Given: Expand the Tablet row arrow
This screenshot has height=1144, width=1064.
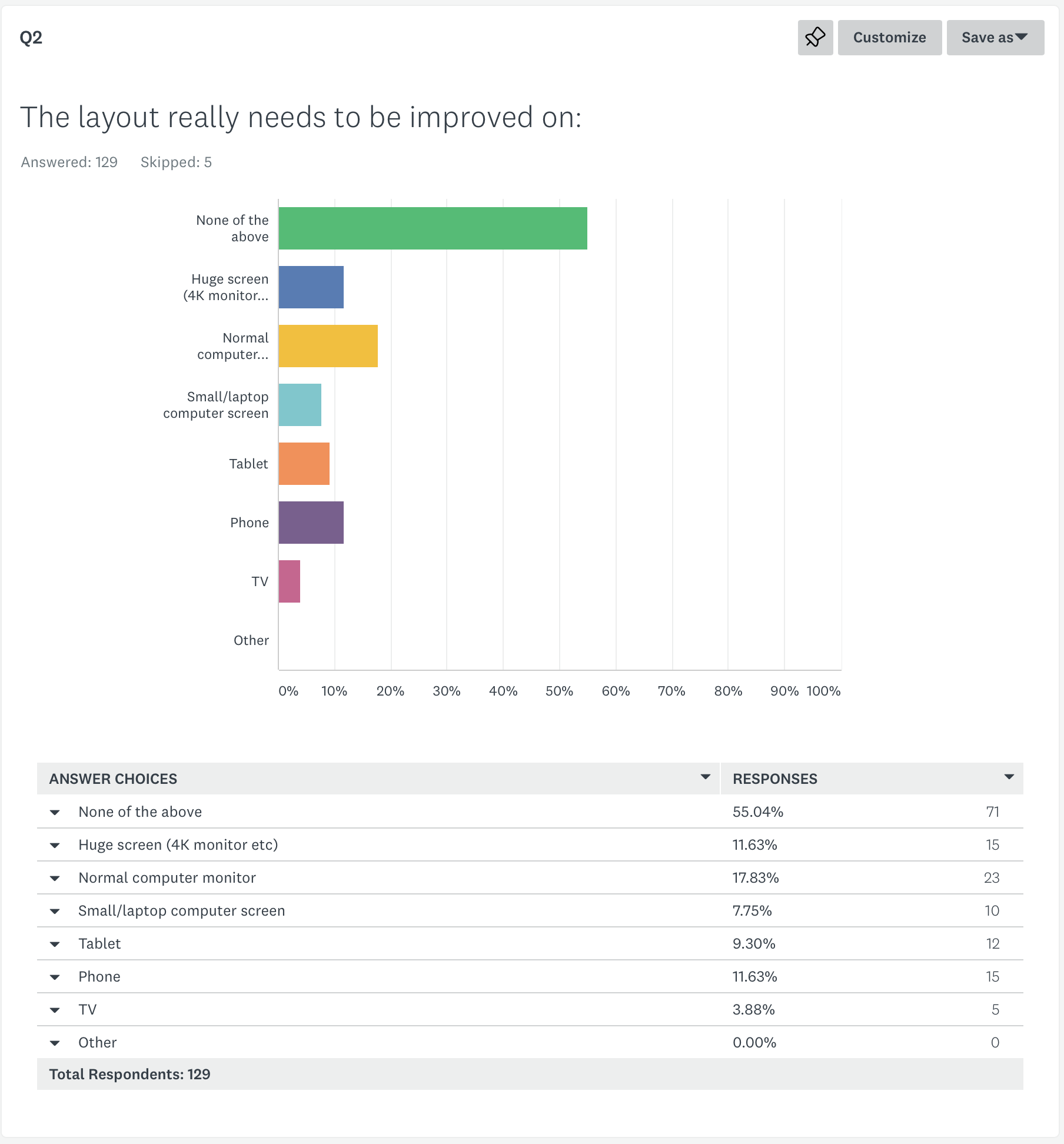Looking at the screenshot, I should point(55,944).
